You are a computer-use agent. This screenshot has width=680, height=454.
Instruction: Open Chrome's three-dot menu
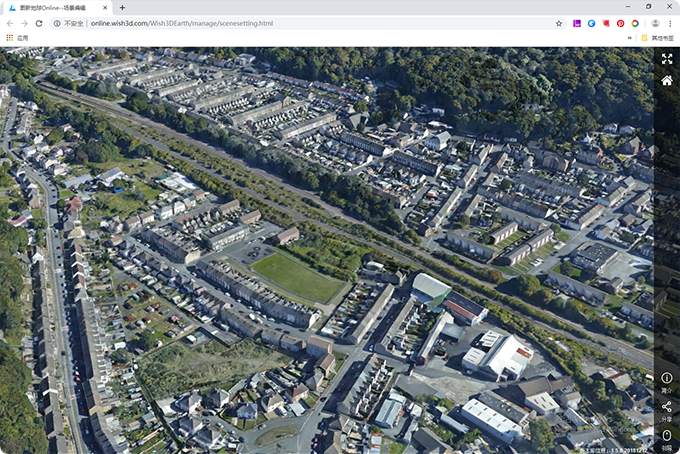(x=670, y=23)
